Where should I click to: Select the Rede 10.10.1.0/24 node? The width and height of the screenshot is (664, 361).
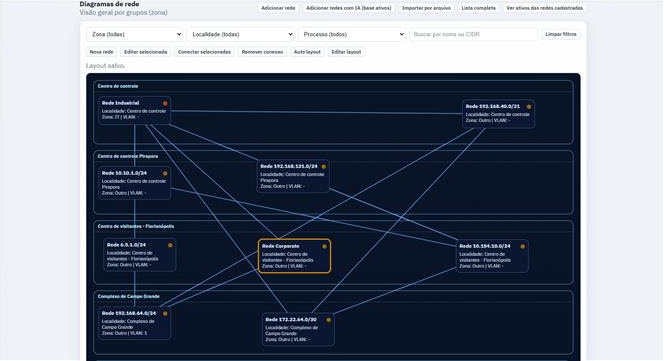(135, 183)
